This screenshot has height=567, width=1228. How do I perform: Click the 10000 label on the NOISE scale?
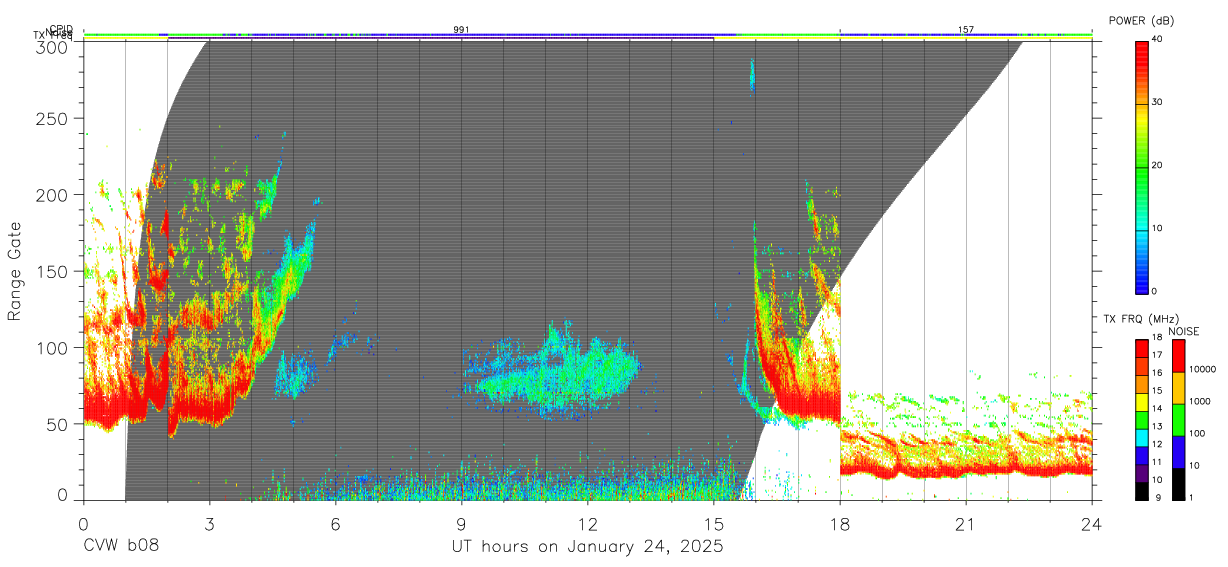click(x=1202, y=370)
